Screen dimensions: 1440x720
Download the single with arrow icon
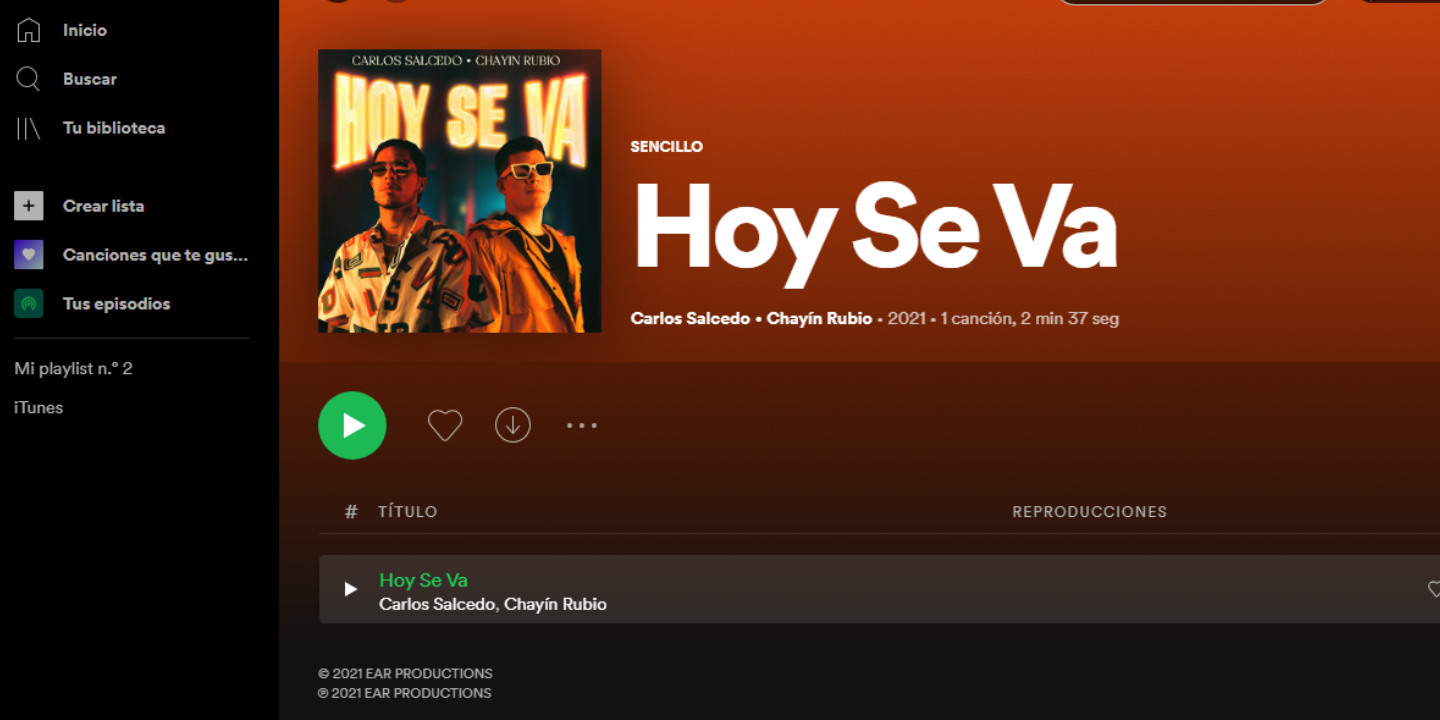(x=513, y=425)
